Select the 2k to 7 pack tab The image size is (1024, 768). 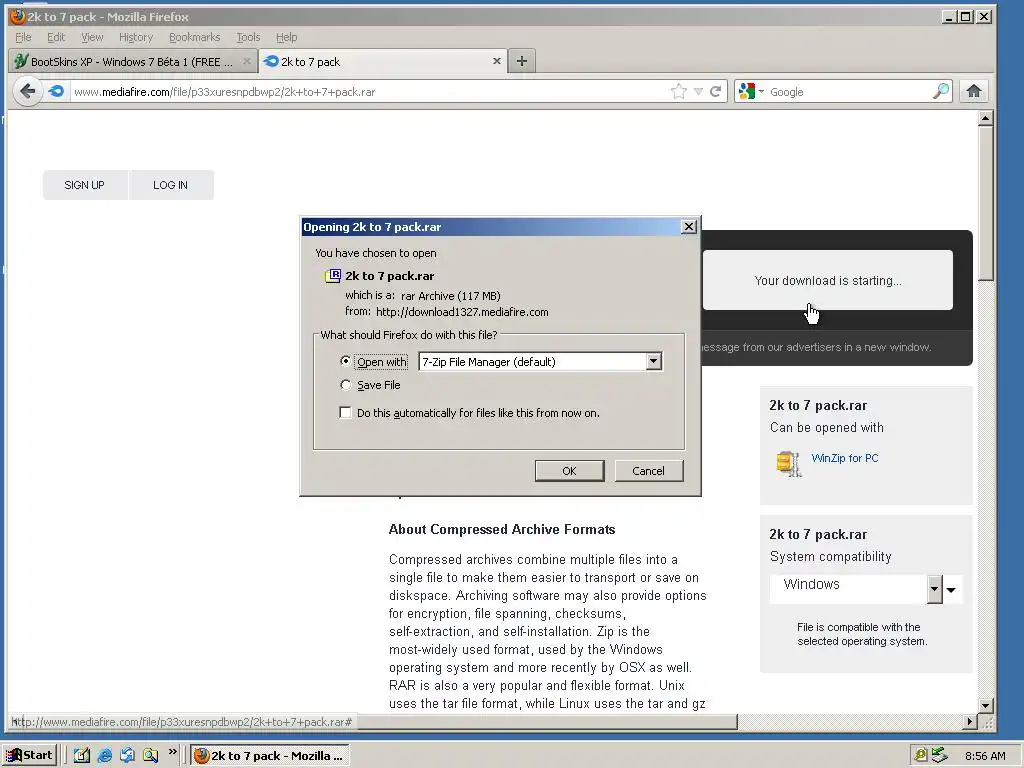click(x=382, y=61)
